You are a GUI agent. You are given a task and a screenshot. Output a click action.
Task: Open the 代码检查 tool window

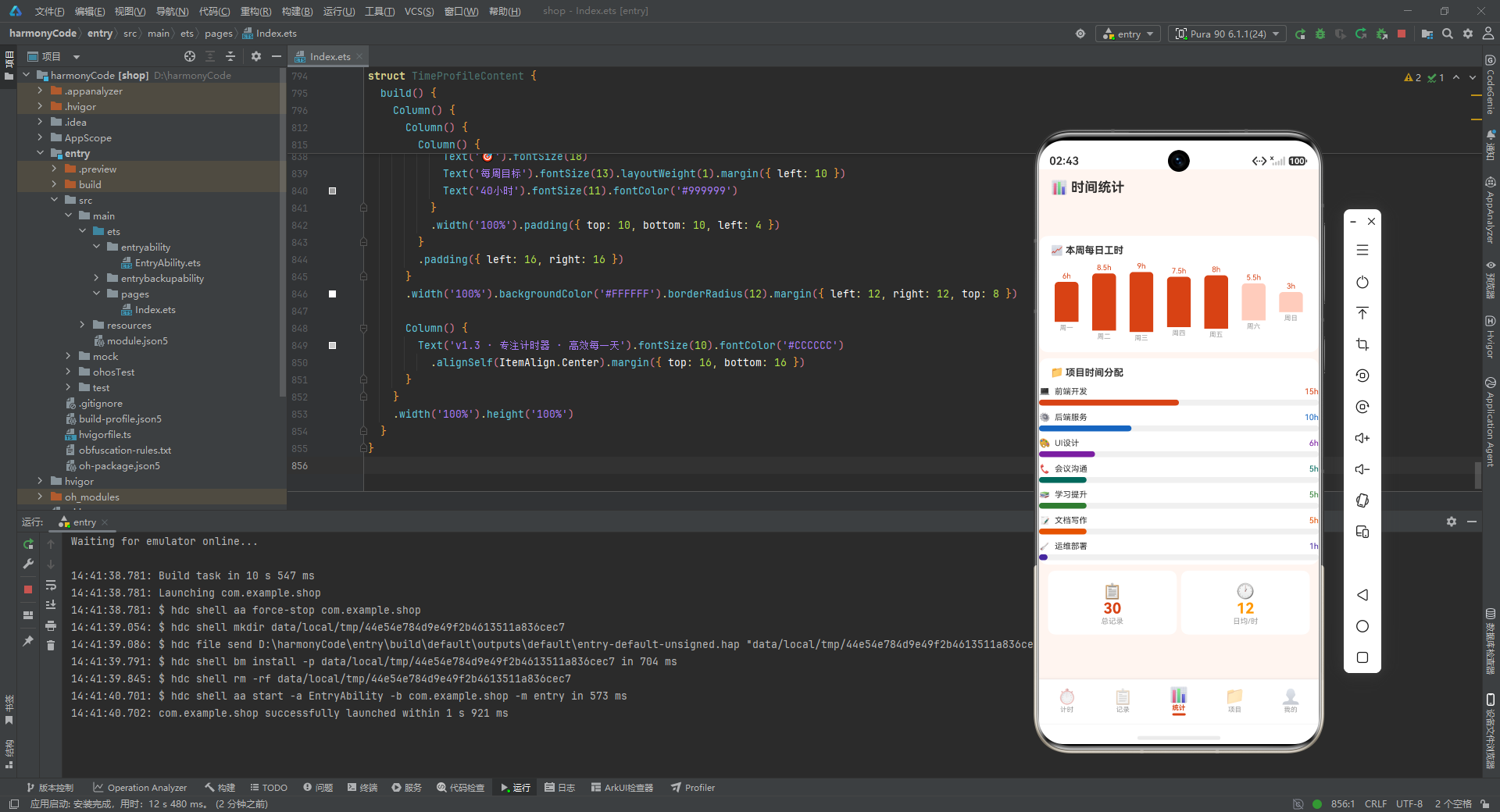pos(460,787)
